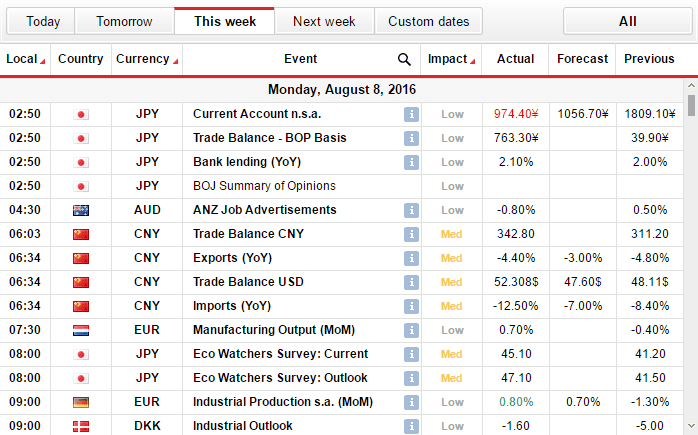Open info icon for ANZ Job Advertisements
This screenshot has height=435, width=698.
tap(410, 210)
